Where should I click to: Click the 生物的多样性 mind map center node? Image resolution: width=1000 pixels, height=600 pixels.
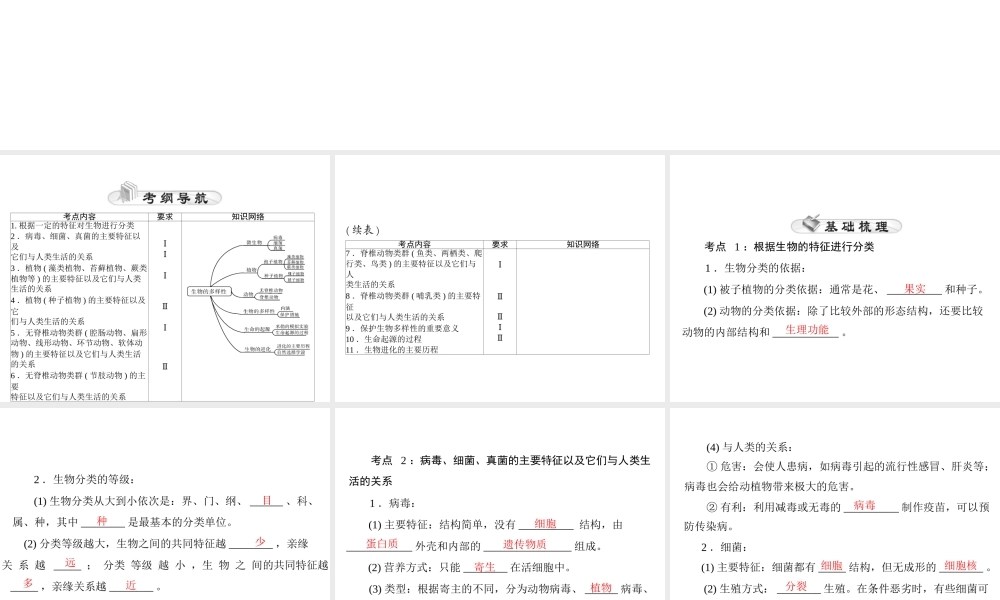click(209, 291)
